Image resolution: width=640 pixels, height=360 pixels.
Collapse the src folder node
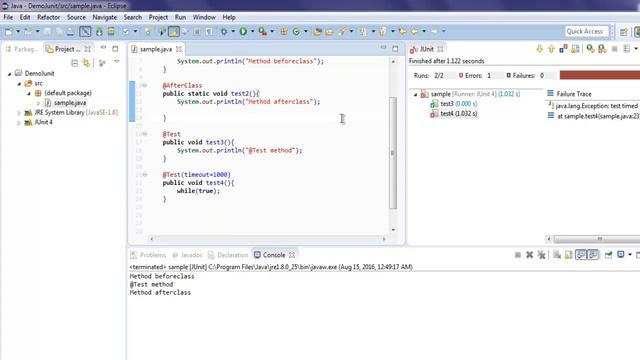click(19, 84)
